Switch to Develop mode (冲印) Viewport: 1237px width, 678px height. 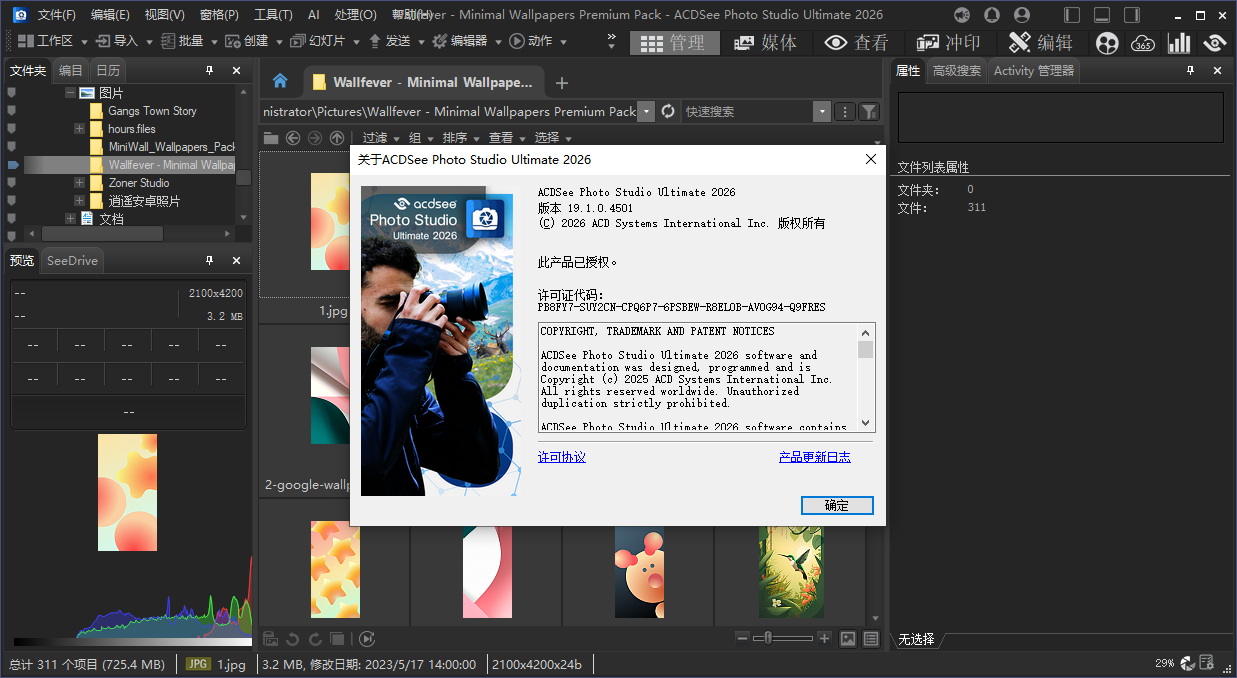[949, 42]
